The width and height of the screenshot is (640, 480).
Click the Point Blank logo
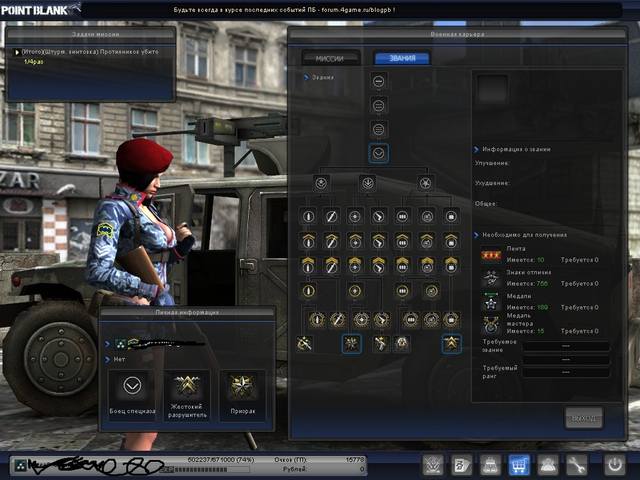coord(40,10)
